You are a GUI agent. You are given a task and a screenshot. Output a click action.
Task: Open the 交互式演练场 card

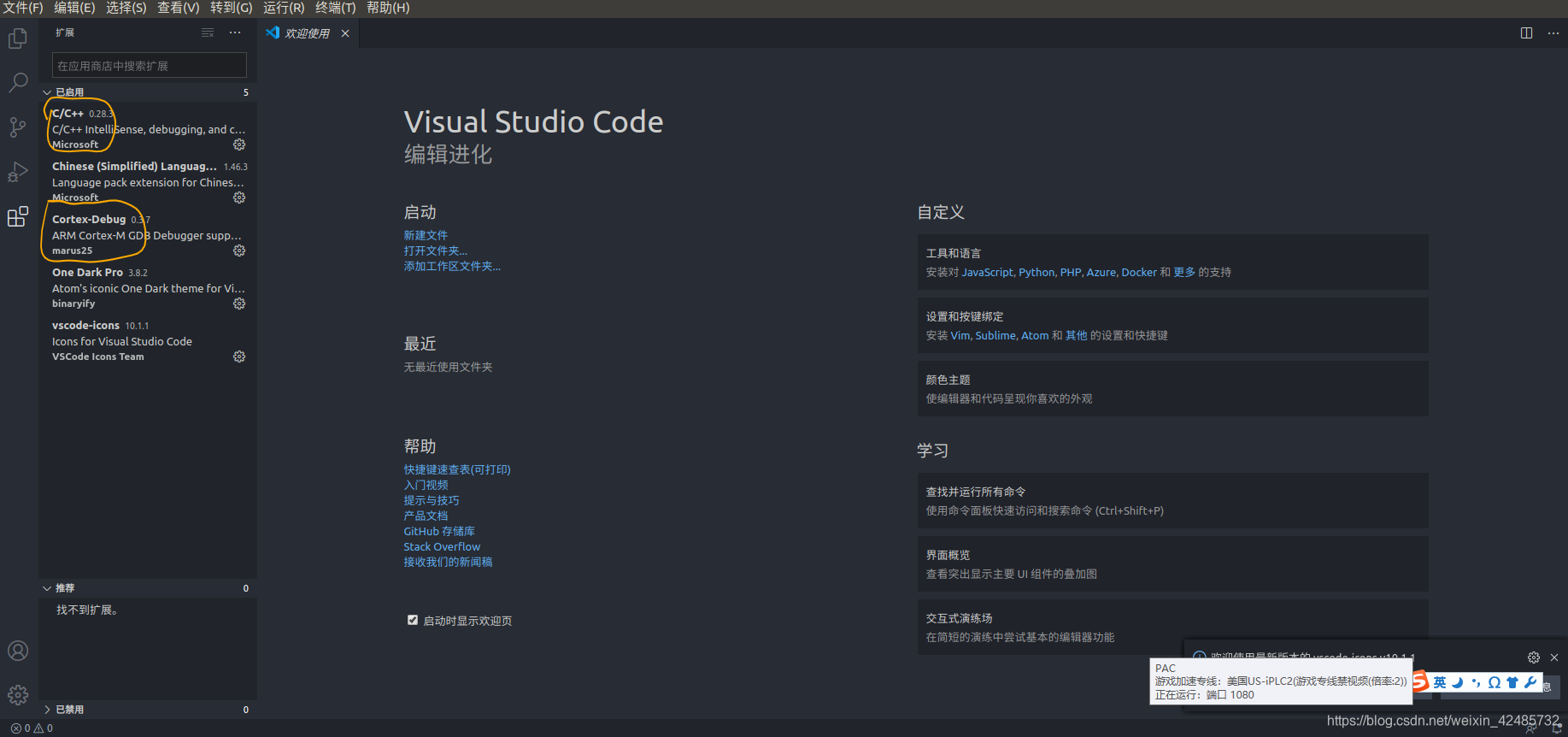click(1172, 627)
